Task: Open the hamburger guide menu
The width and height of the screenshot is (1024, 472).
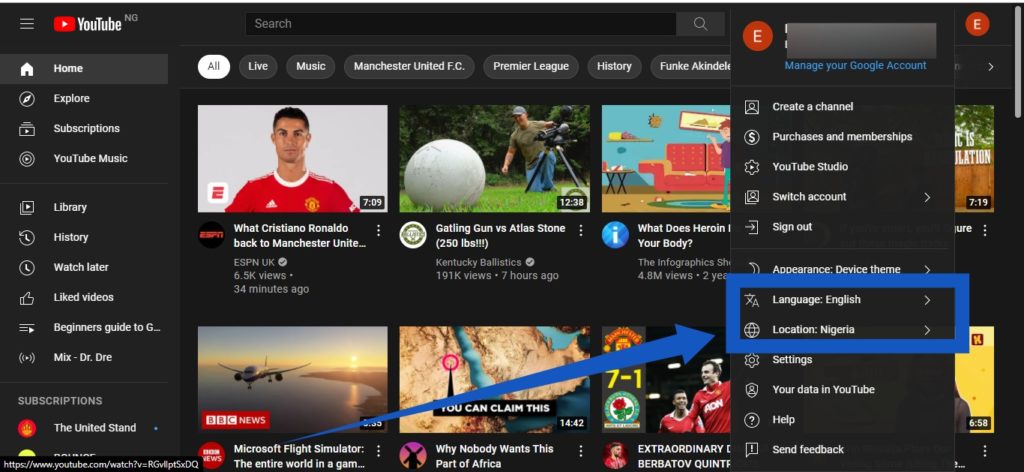Action: tap(27, 24)
